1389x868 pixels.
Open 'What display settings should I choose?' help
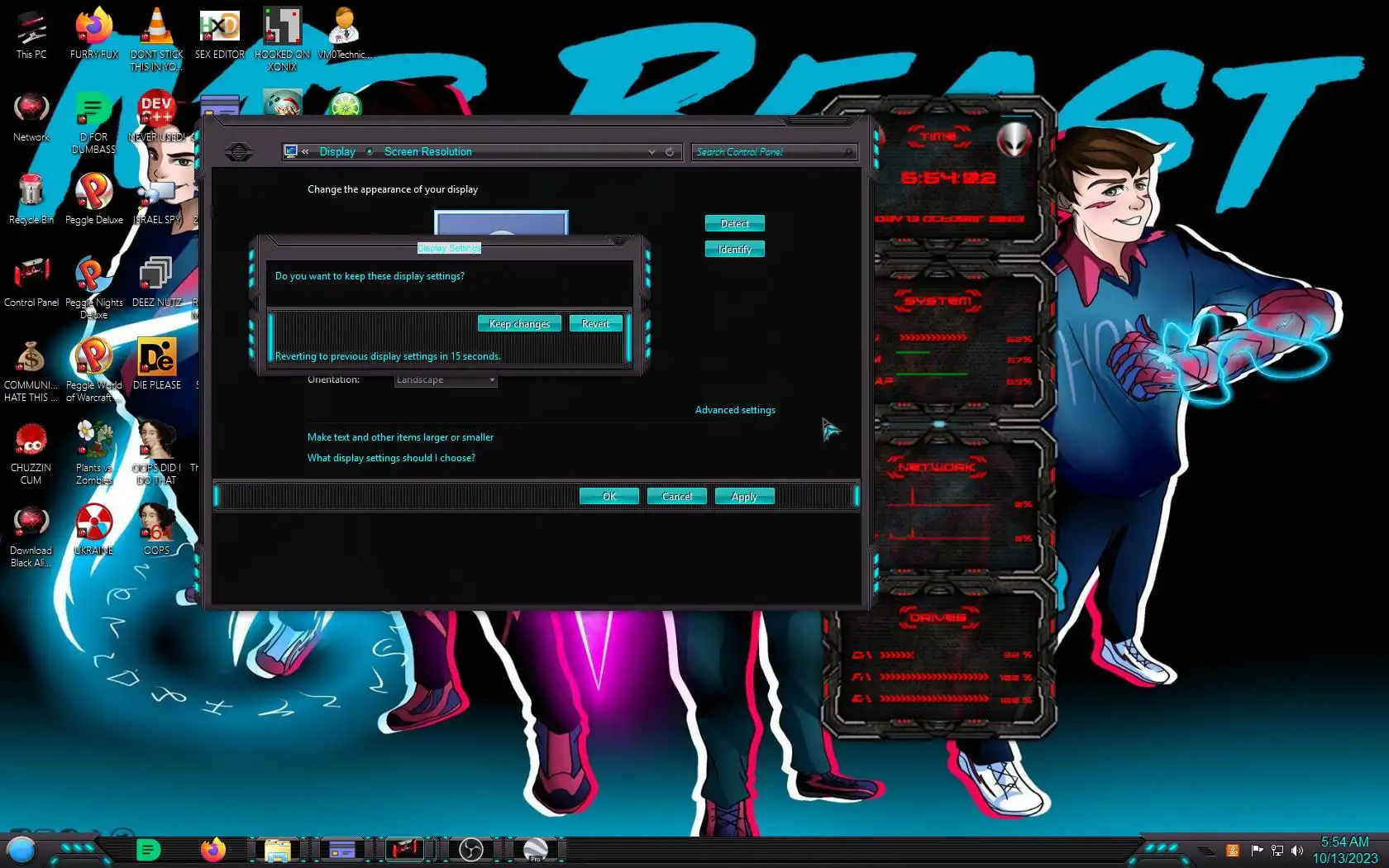click(391, 458)
